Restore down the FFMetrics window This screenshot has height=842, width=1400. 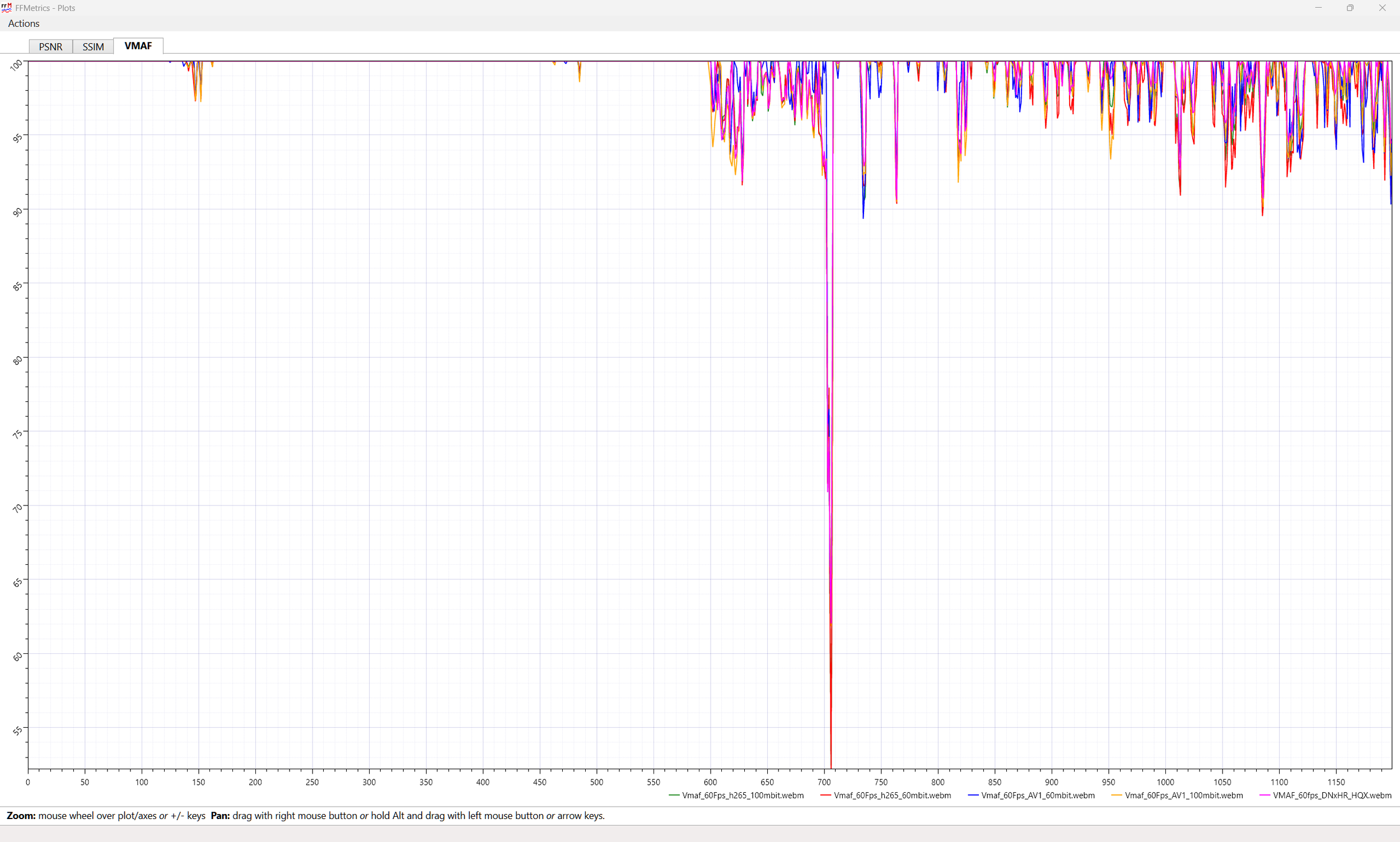click(x=1350, y=8)
